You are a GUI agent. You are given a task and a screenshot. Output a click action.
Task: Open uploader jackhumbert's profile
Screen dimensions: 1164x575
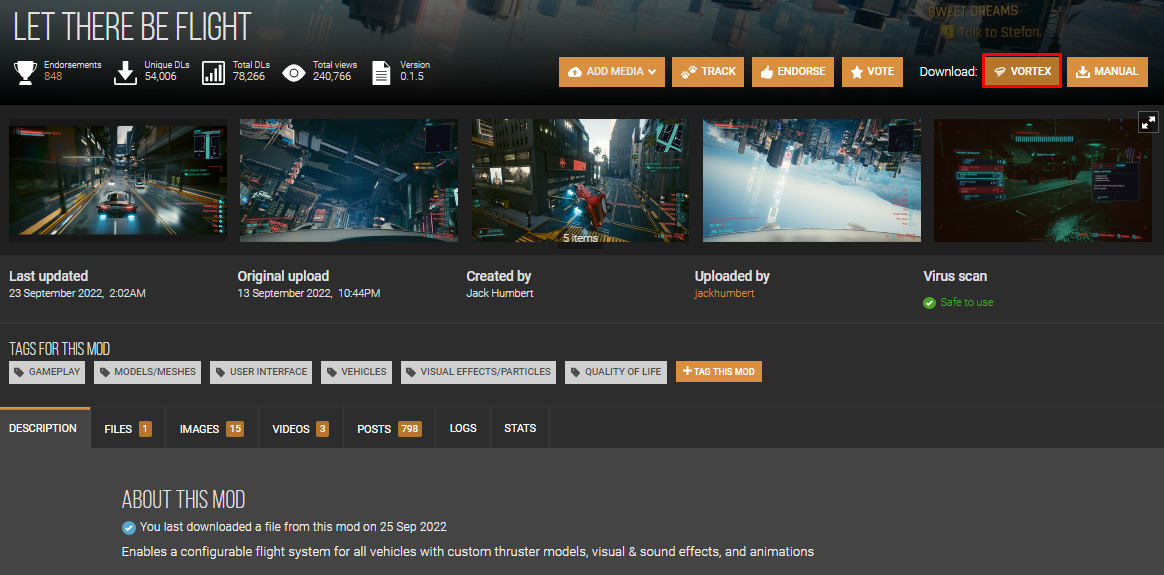coord(724,293)
